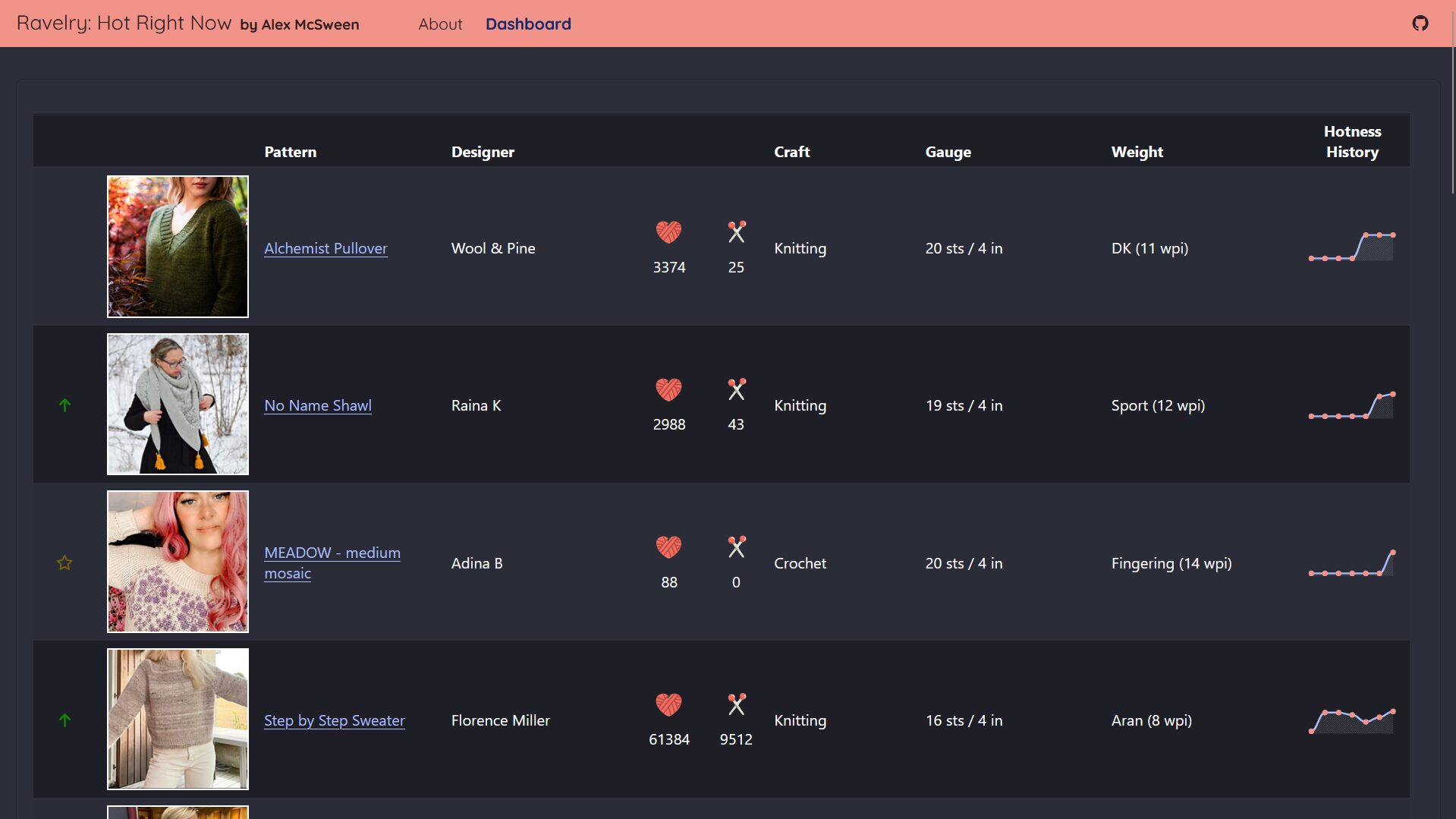This screenshot has width=1456, height=819.
Task: Open the Alchemist Pullover pattern link
Action: tap(325, 248)
